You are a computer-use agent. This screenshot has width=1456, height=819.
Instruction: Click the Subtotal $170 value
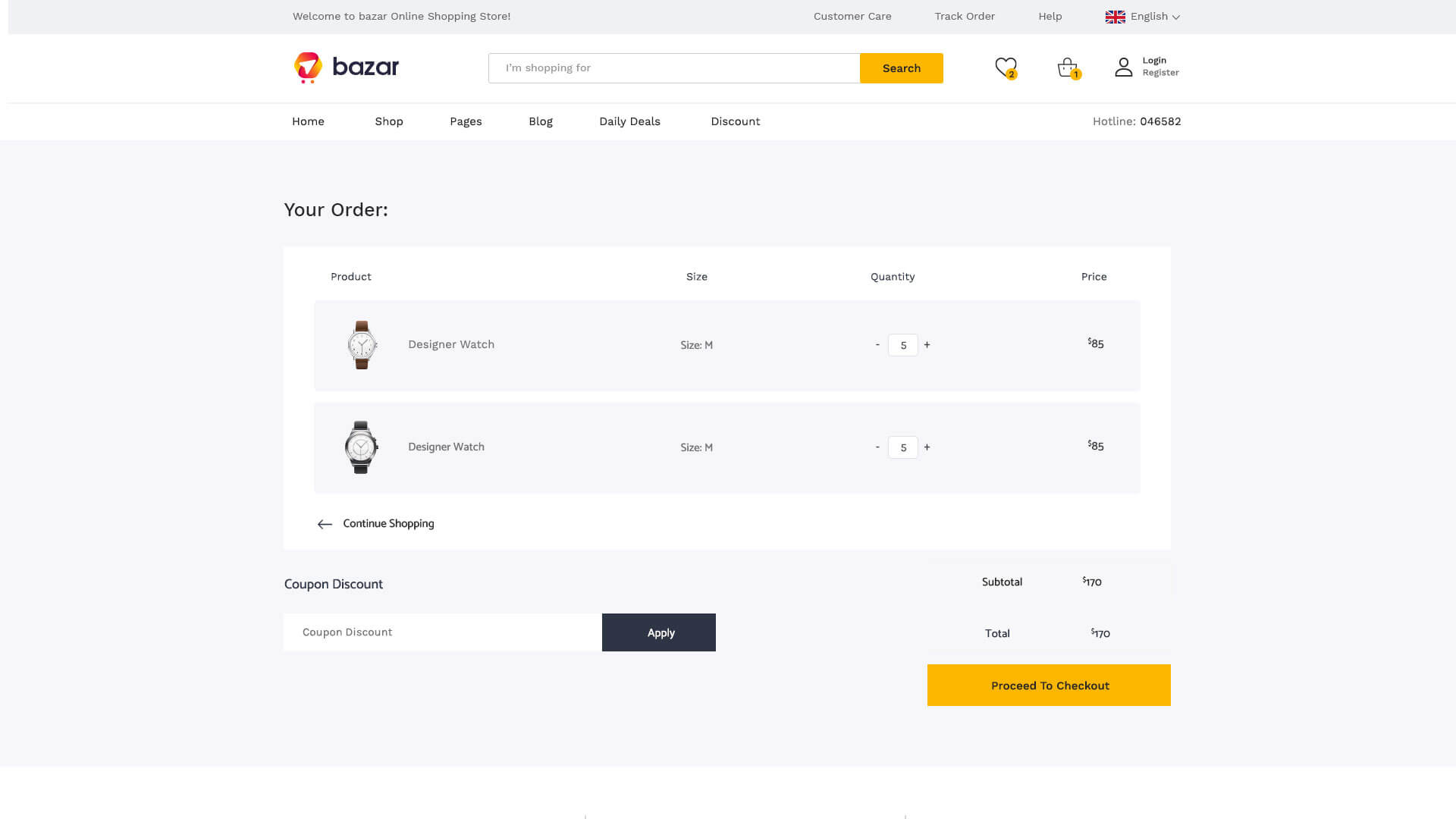click(1092, 582)
